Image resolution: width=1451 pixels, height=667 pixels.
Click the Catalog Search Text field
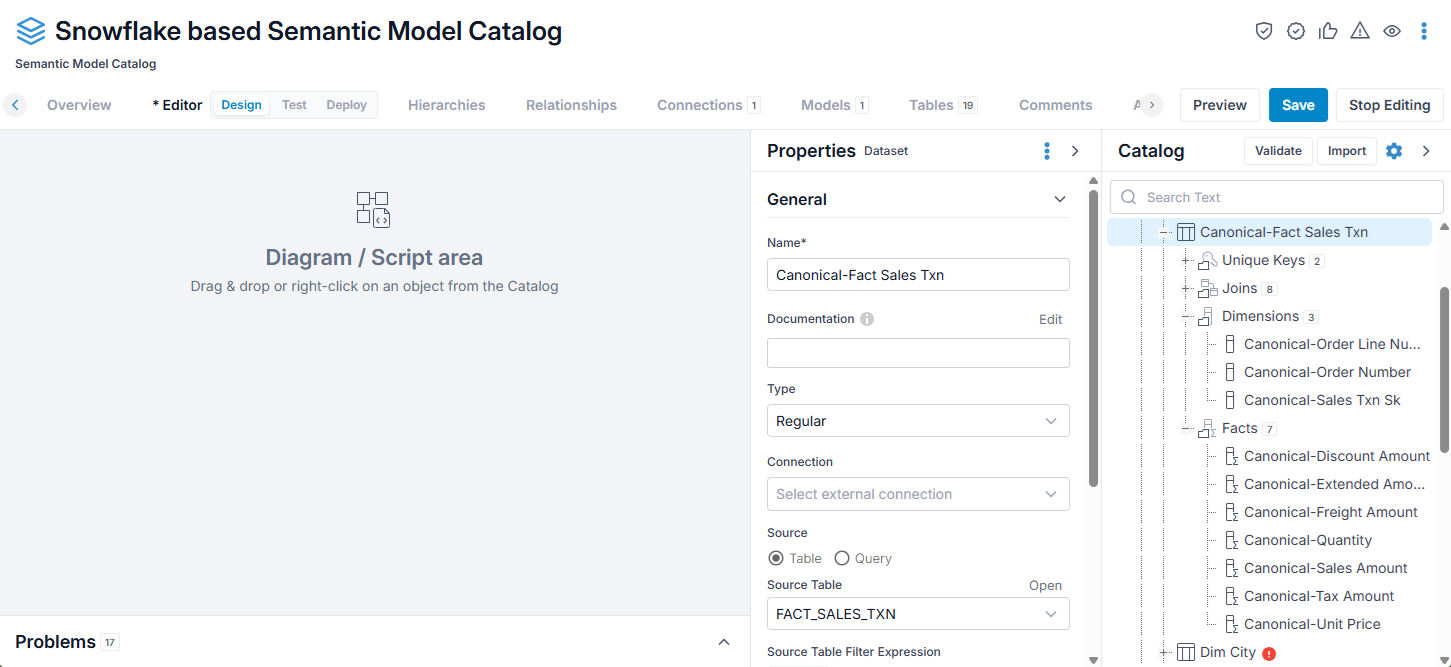click(1277, 197)
